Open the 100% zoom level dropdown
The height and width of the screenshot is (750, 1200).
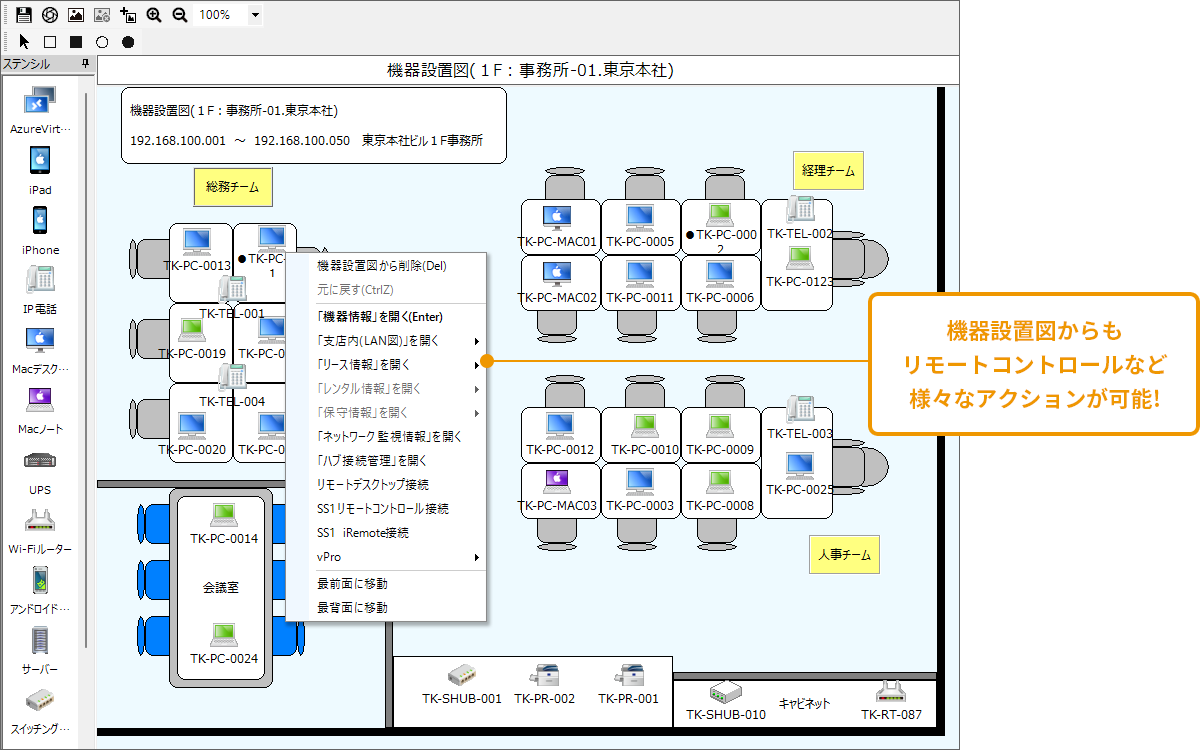point(255,15)
